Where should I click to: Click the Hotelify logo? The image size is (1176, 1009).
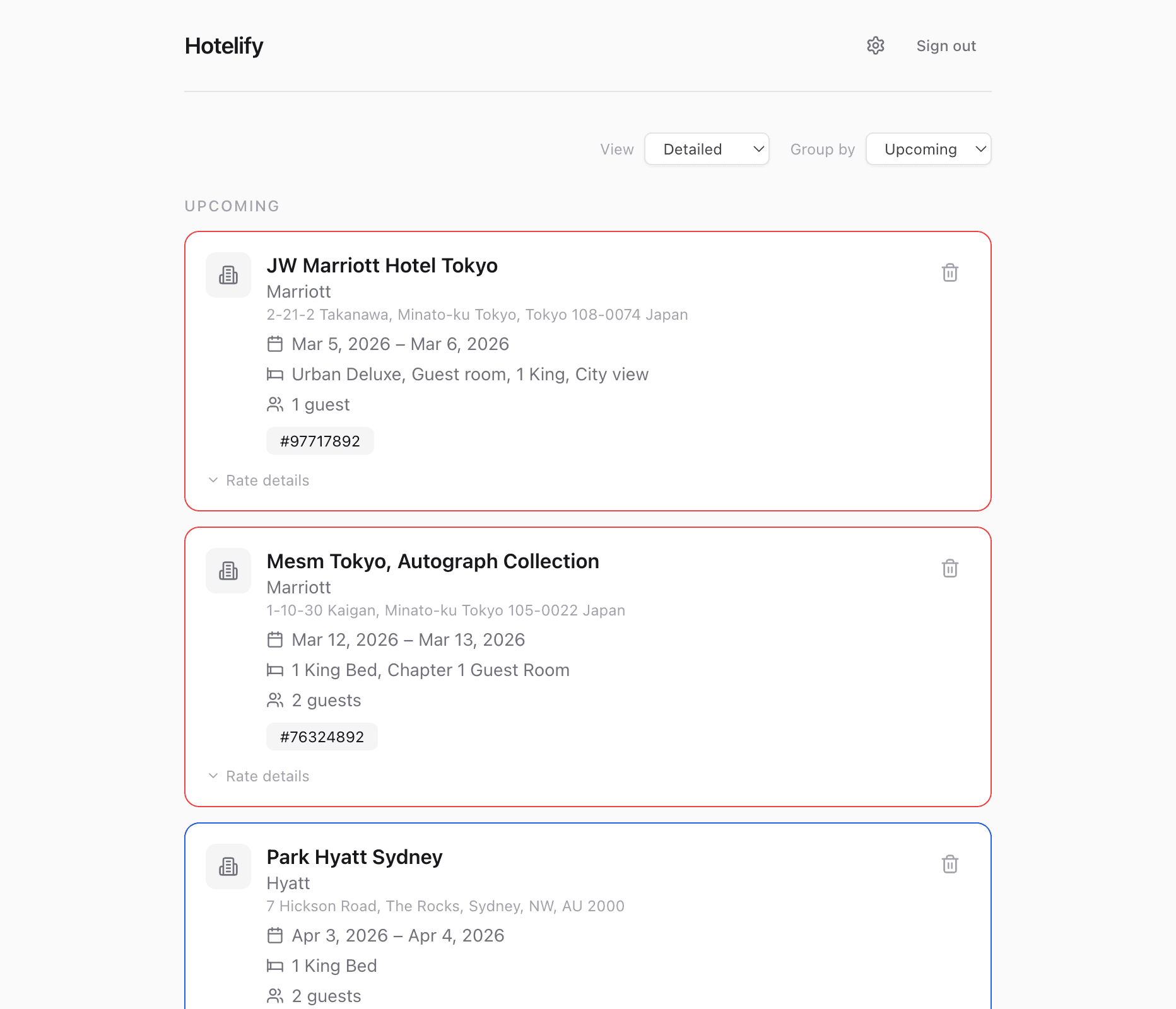click(x=223, y=45)
